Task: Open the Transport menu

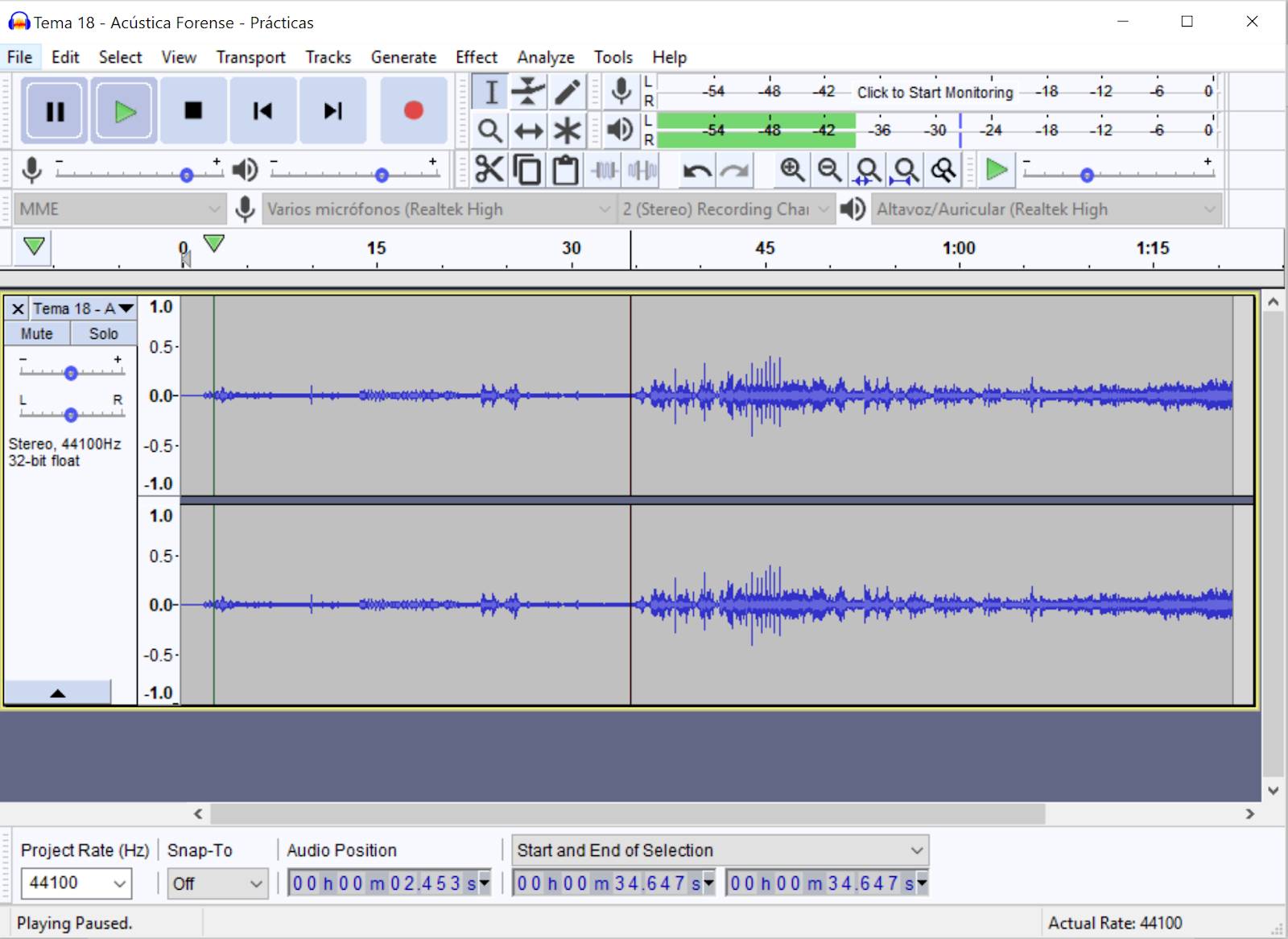Action: [x=250, y=57]
